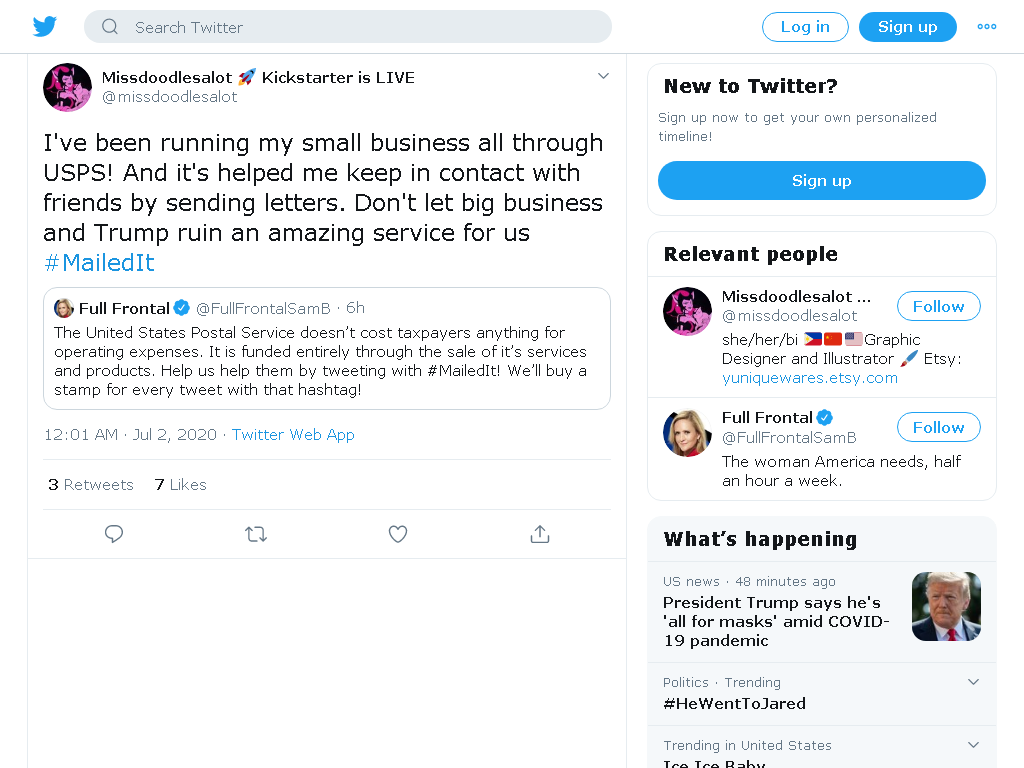The height and width of the screenshot is (768, 1024).
Task: Click the share tweet upload icon
Action: (x=540, y=534)
